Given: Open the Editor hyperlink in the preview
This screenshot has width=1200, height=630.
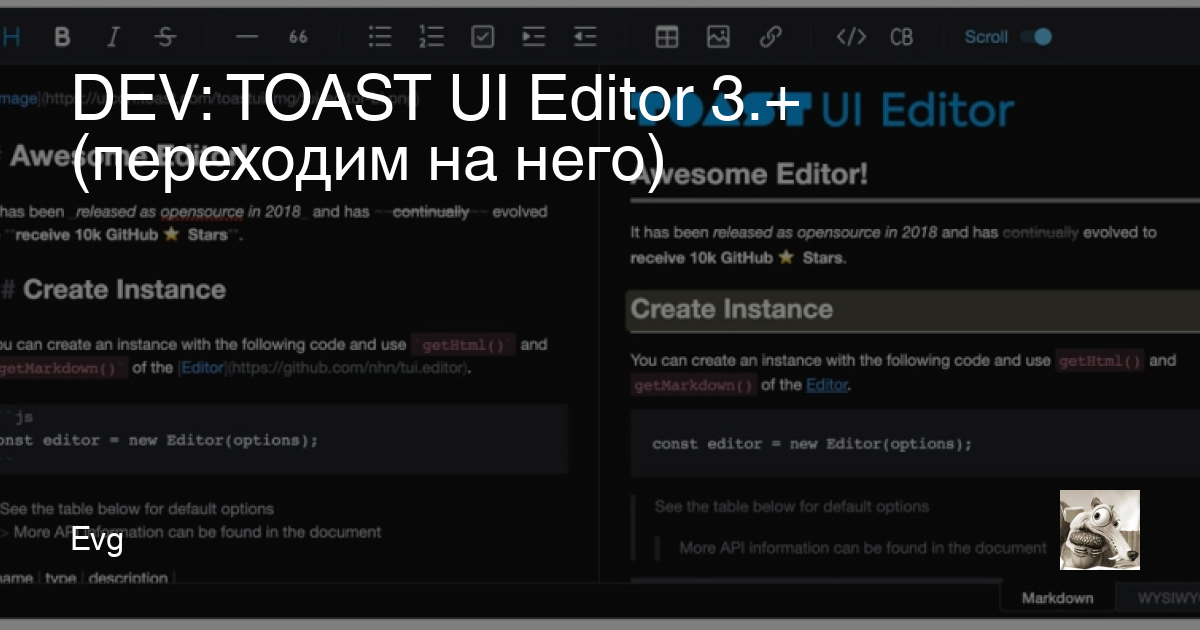Looking at the screenshot, I should (x=827, y=384).
